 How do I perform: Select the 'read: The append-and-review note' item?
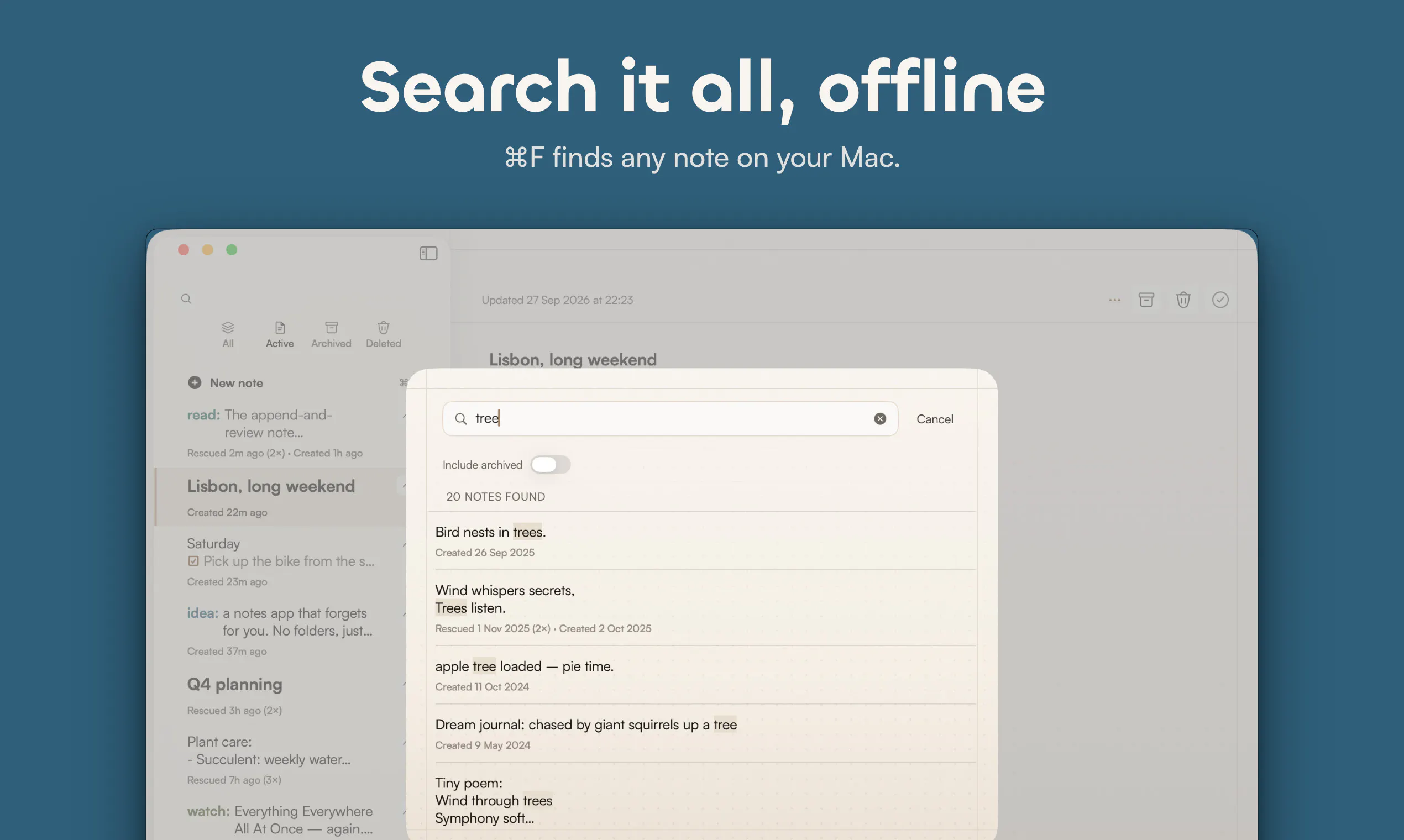click(x=281, y=433)
